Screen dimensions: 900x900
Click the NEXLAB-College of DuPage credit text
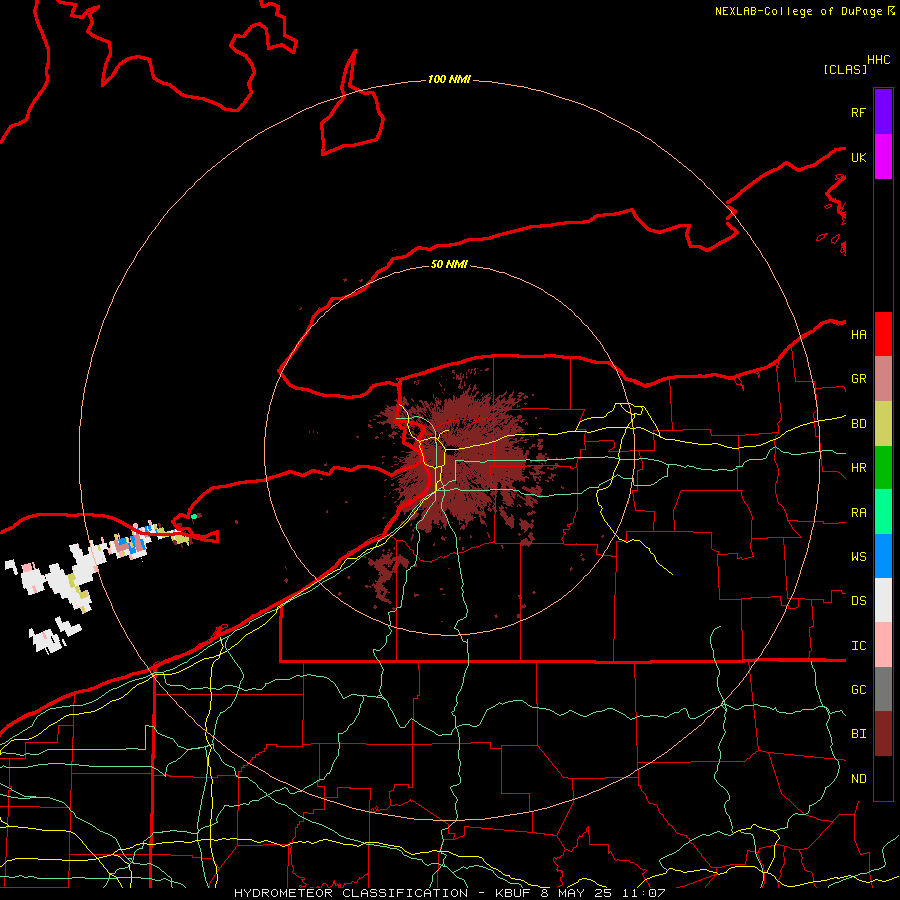click(x=801, y=11)
